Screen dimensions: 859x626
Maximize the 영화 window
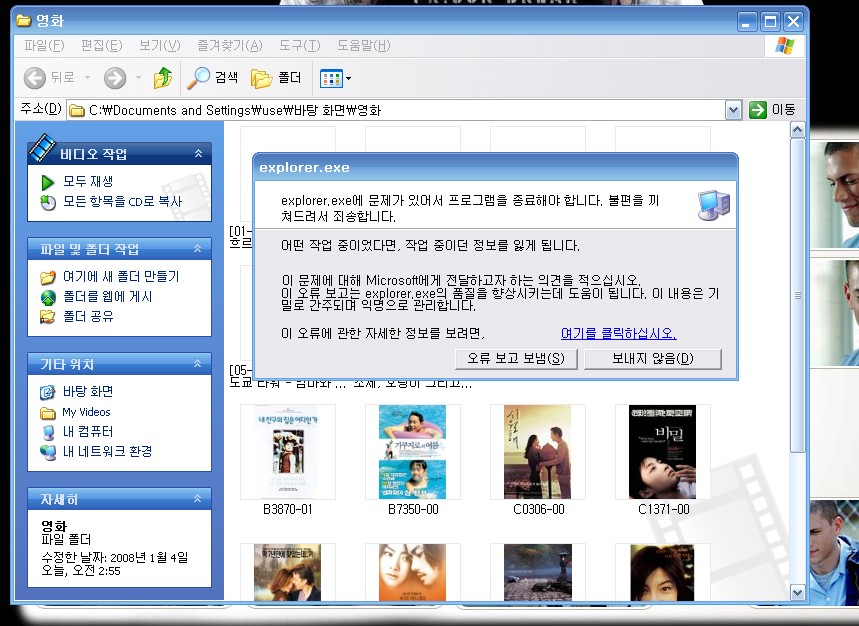coord(770,22)
